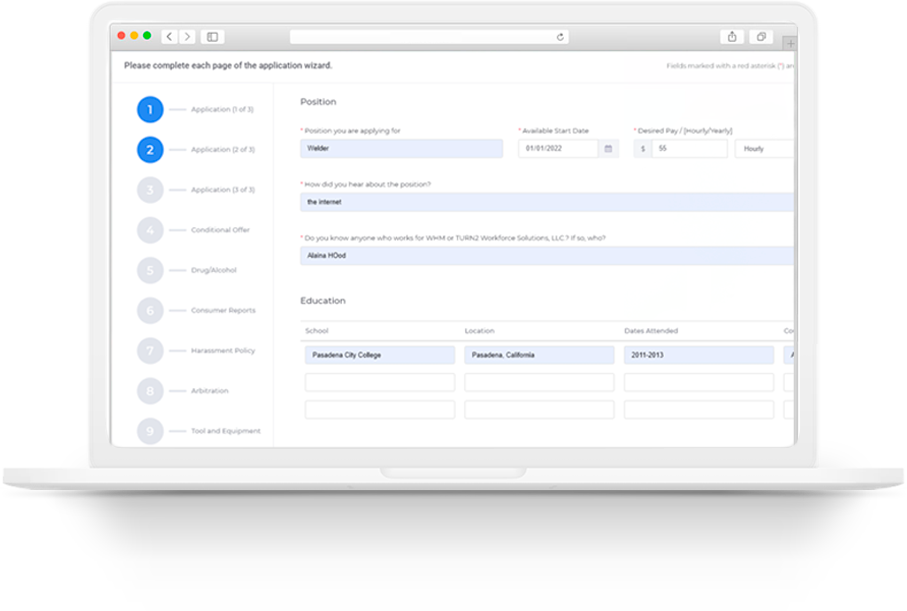Click the 'Application (1 of 3)' label
Viewport: 907px width, 611px height.
(x=223, y=109)
